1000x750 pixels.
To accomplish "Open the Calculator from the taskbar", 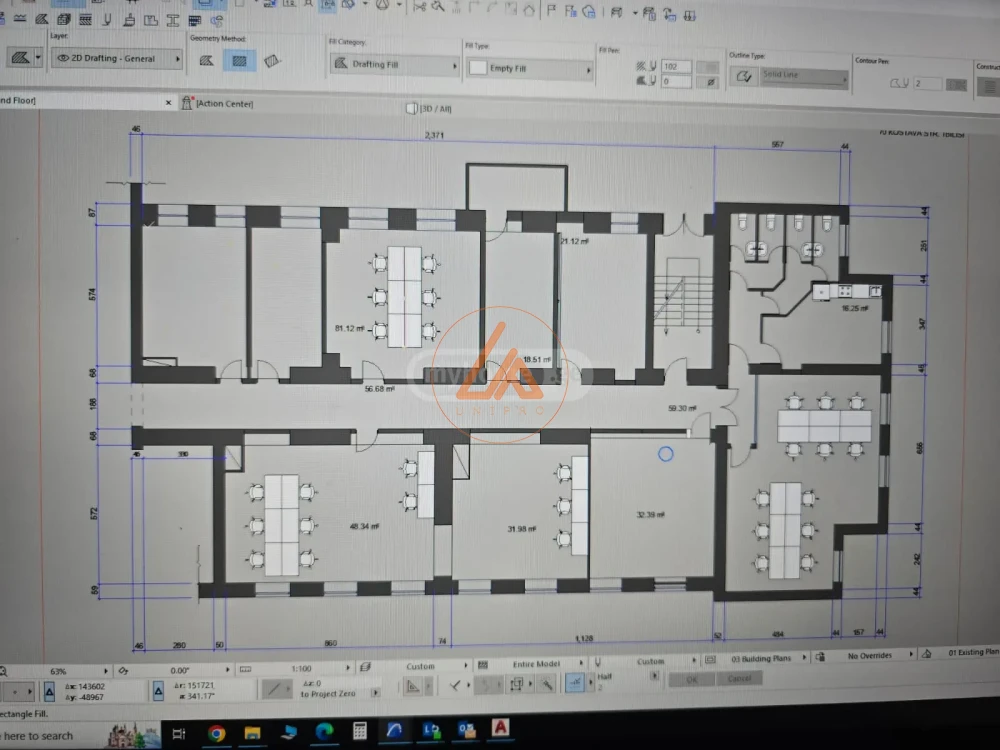I will tap(360, 733).
